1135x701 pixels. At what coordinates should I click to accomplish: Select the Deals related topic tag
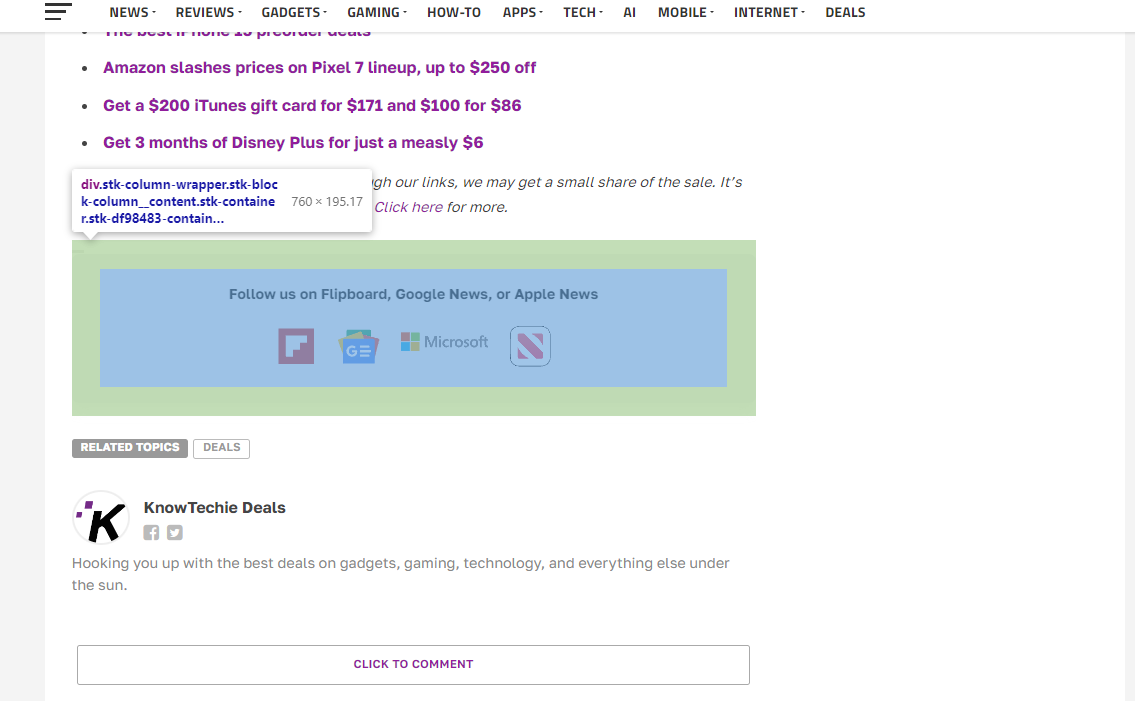tap(221, 448)
